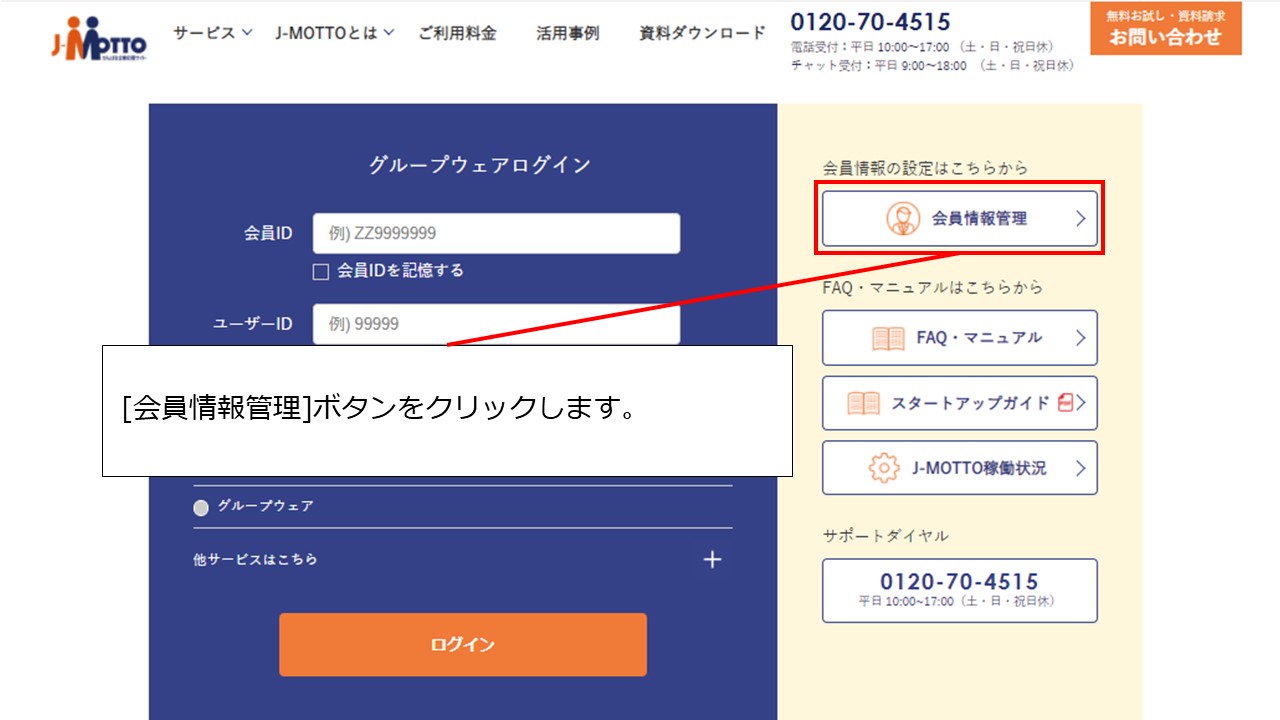Screen dimensions: 1280x720
Task: Select 資料ダウンロード in the top navigation
Action: (699, 33)
